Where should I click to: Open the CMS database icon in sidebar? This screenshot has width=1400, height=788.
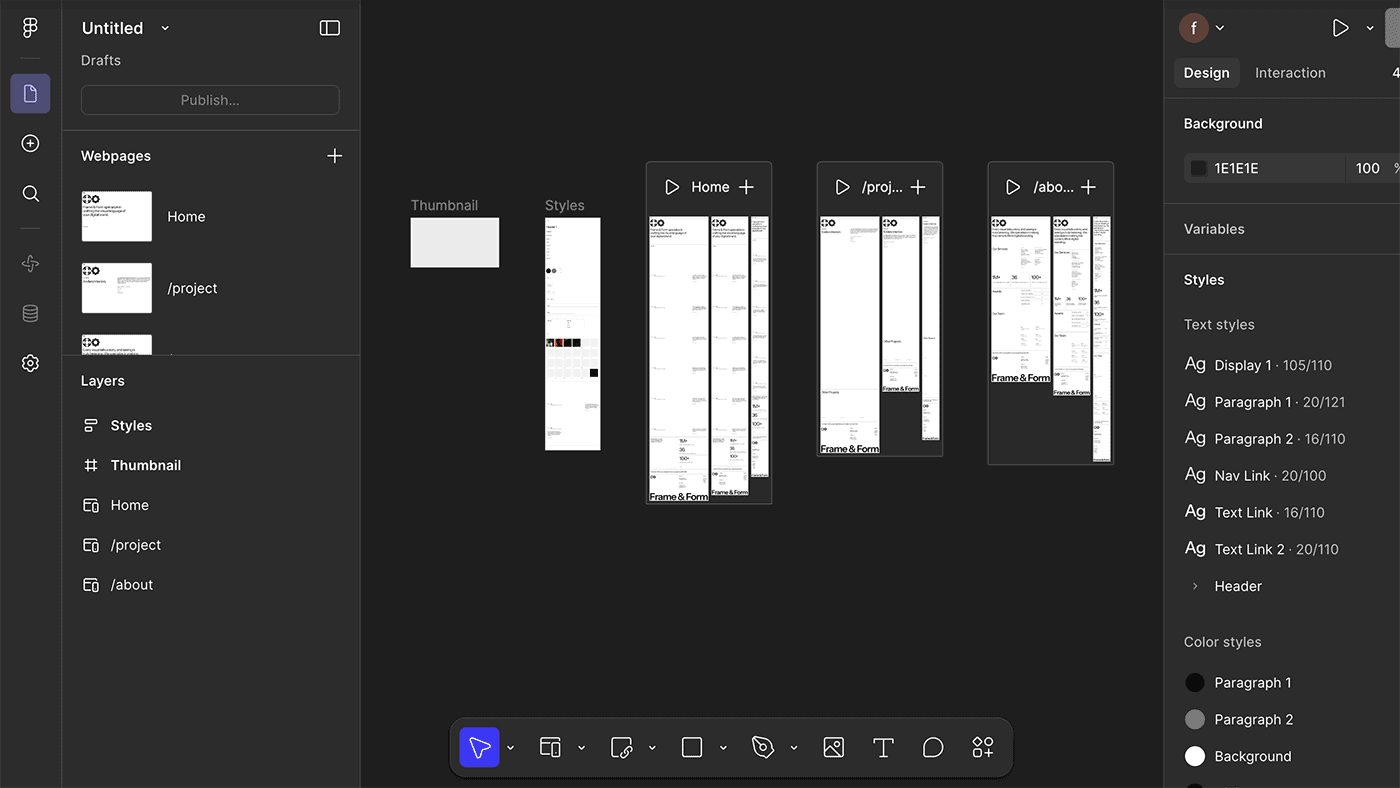point(30,313)
